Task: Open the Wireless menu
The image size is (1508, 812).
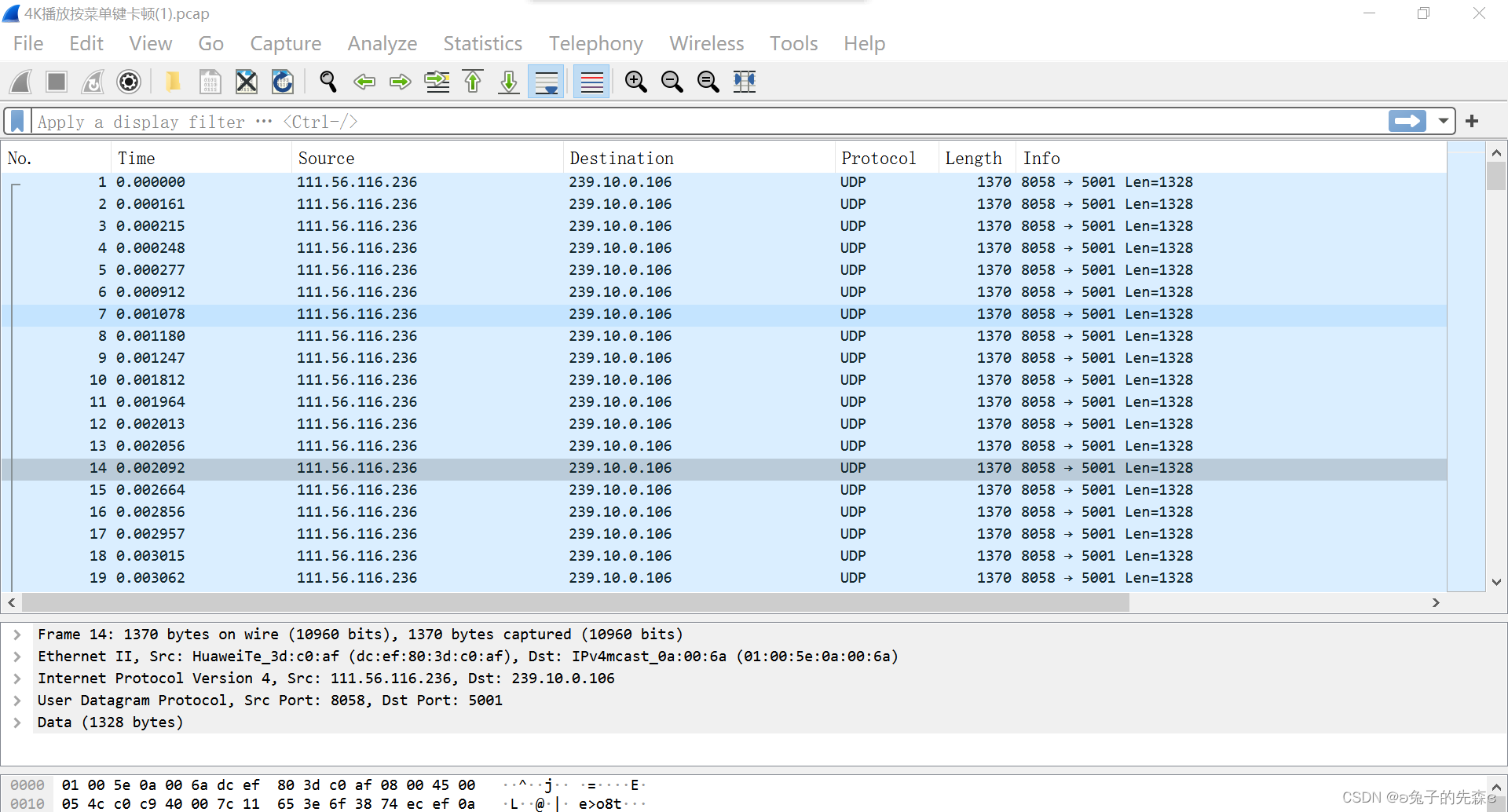Action: point(707,43)
